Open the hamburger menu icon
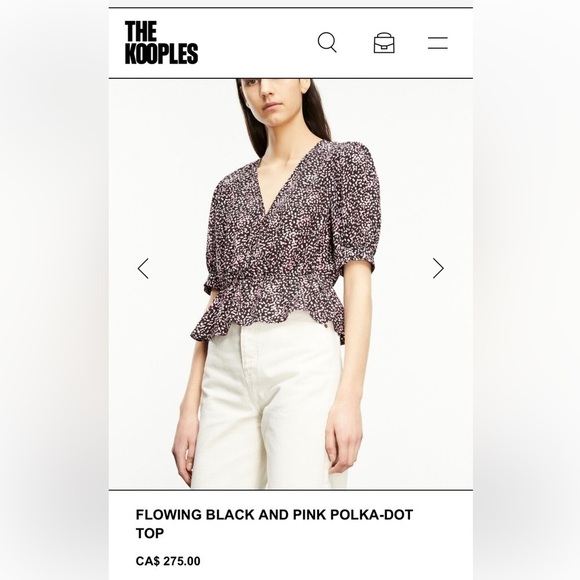This screenshot has height=580, width=580. pyautogui.click(x=438, y=43)
